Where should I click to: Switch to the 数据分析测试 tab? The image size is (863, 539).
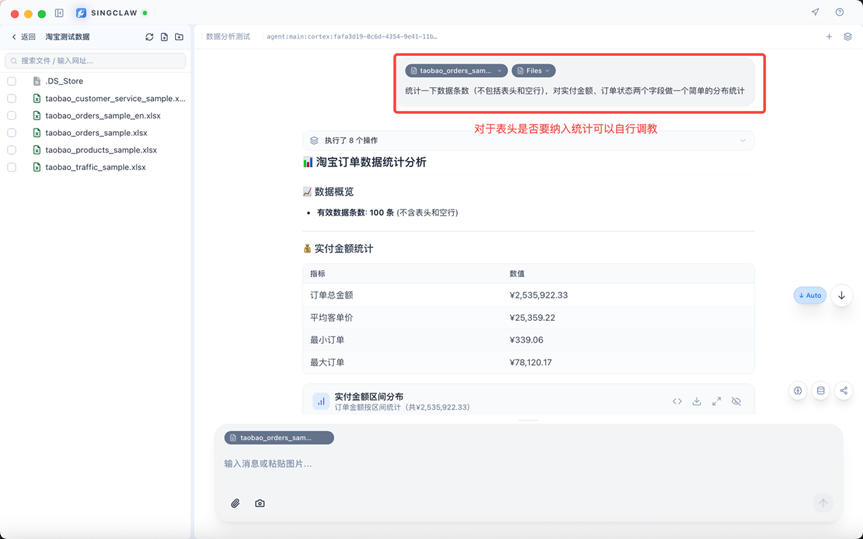pyautogui.click(x=228, y=37)
